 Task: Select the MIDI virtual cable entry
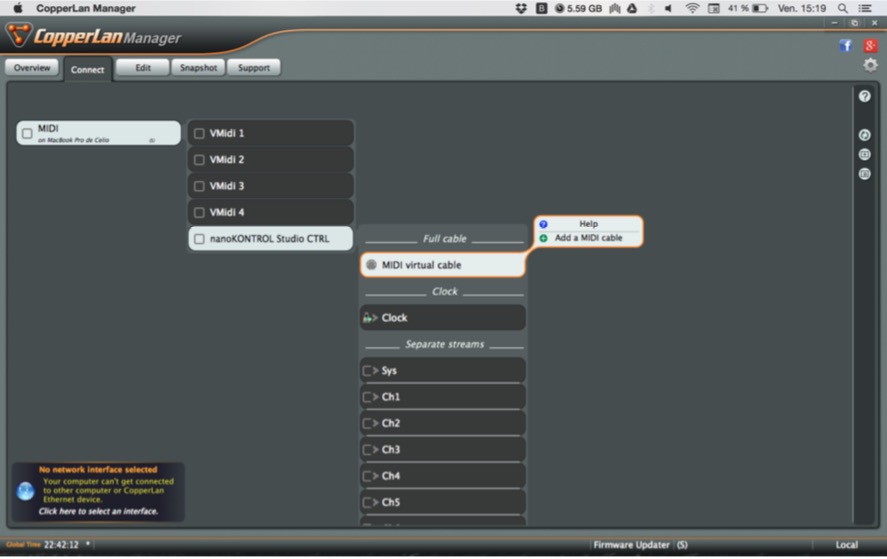click(x=442, y=265)
